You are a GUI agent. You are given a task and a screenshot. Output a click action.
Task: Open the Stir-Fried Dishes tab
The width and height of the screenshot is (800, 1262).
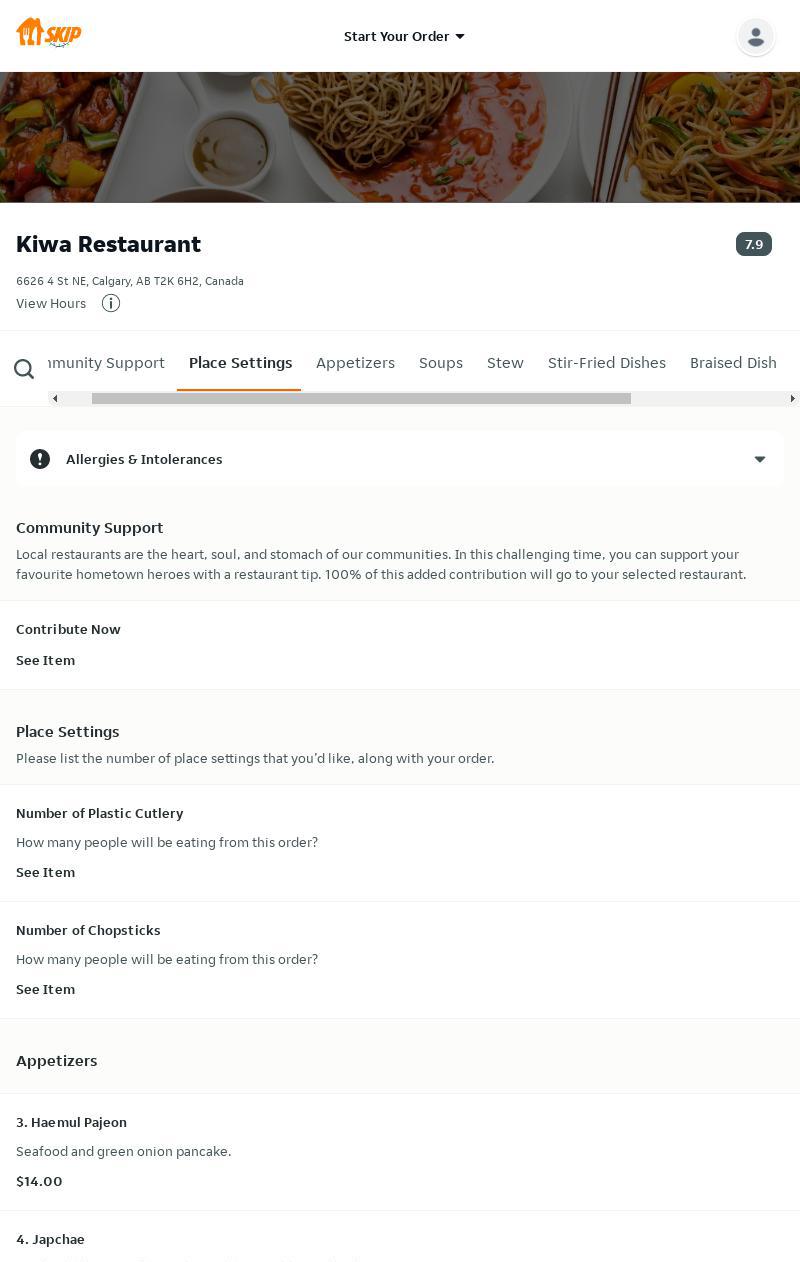coord(606,363)
